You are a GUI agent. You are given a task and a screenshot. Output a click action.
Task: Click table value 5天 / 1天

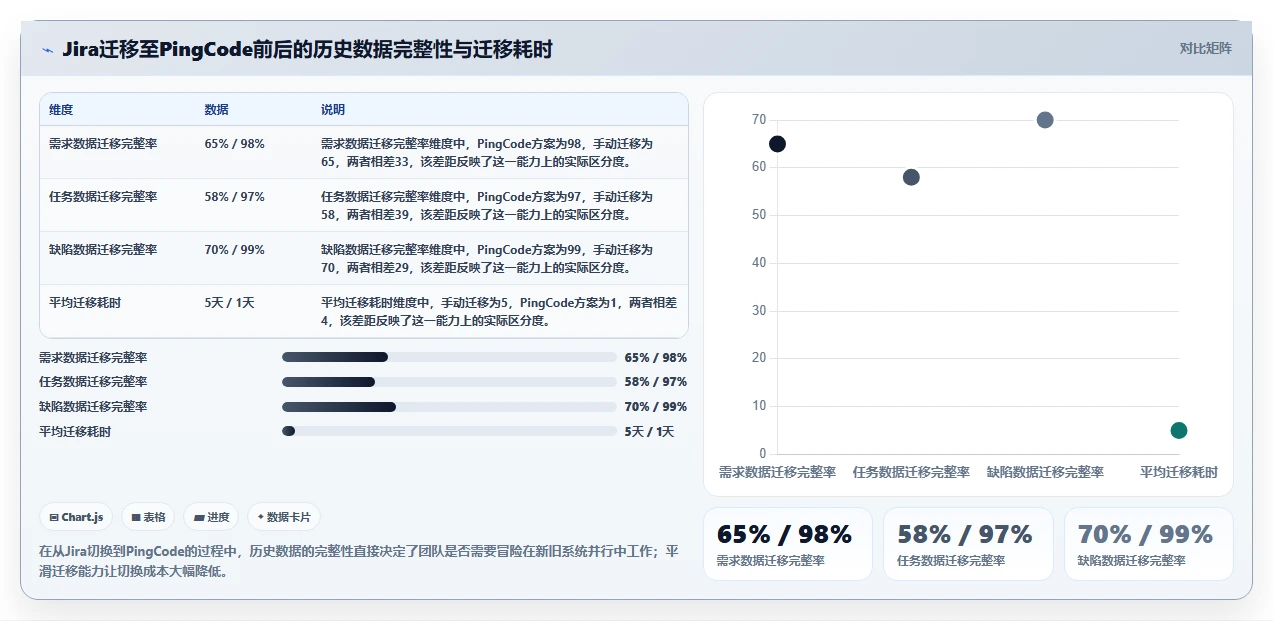(x=230, y=303)
